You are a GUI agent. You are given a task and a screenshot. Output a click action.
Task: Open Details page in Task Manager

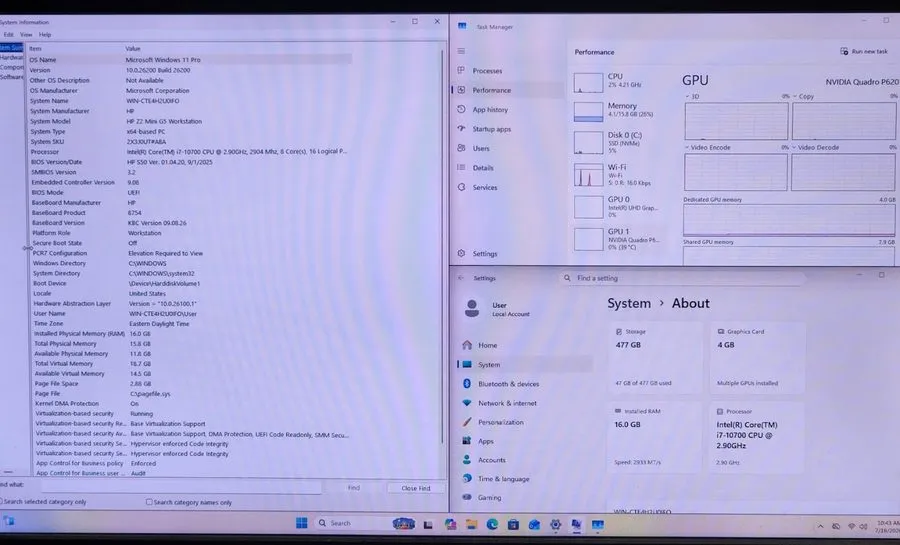pyautogui.click(x=483, y=168)
